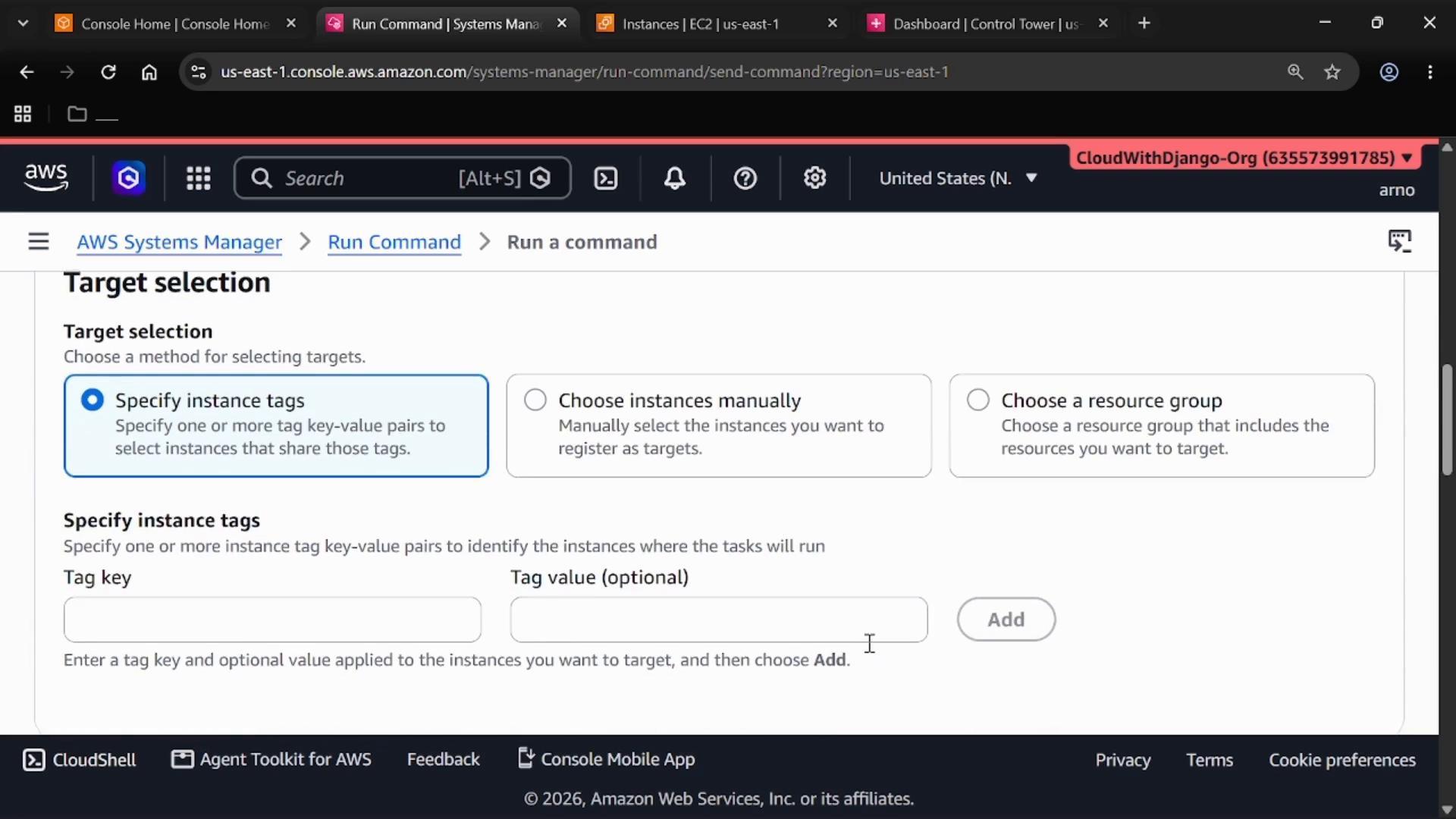This screenshot has width=1456, height=819.
Task: Open the browser profile icon
Action: [x=1389, y=72]
